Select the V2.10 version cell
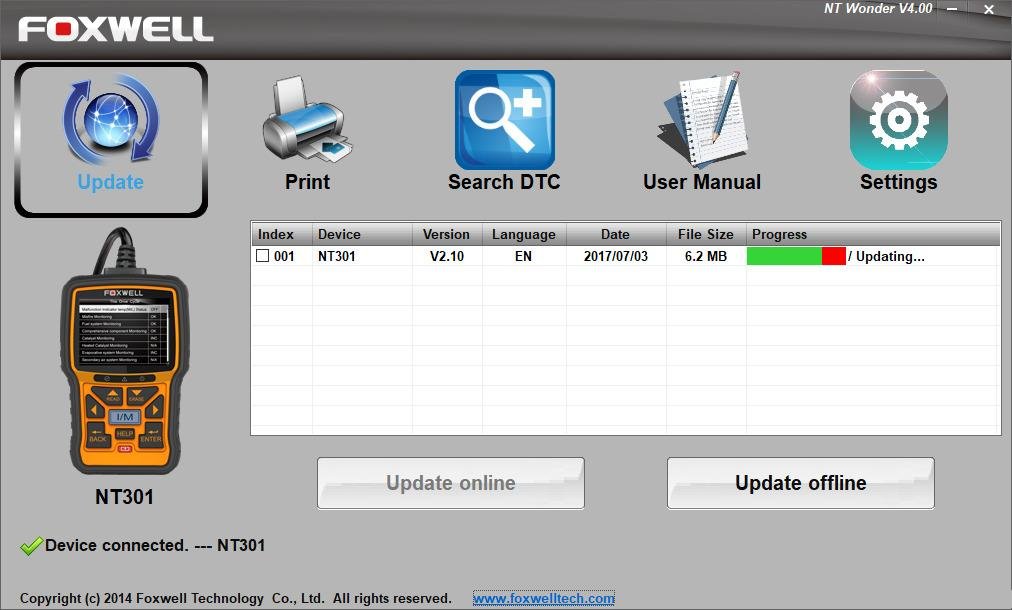This screenshot has width=1012, height=610. point(447,256)
